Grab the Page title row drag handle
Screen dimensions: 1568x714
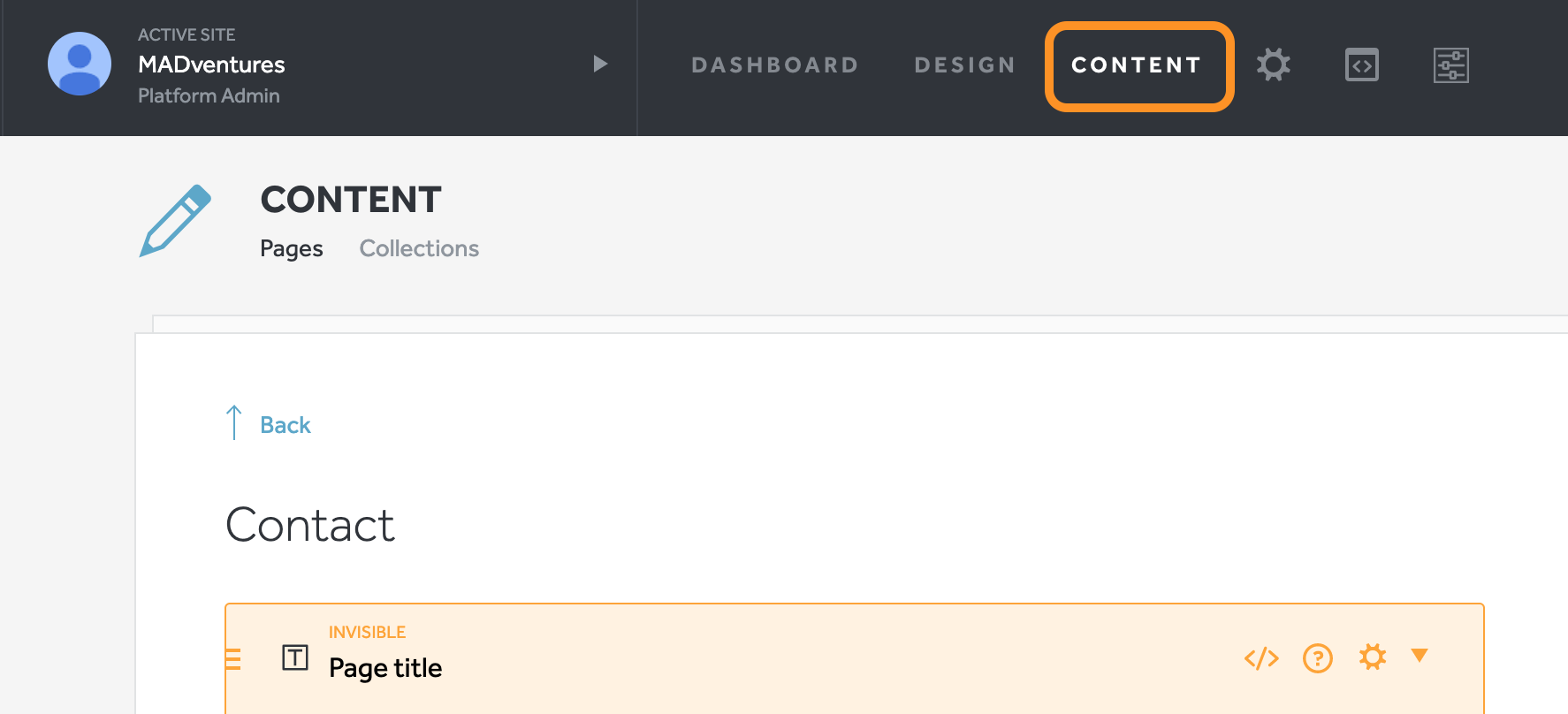[x=233, y=659]
